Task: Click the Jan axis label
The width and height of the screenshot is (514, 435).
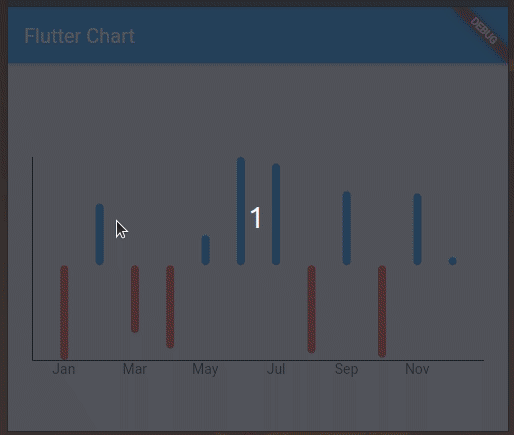Action: tap(64, 369)
